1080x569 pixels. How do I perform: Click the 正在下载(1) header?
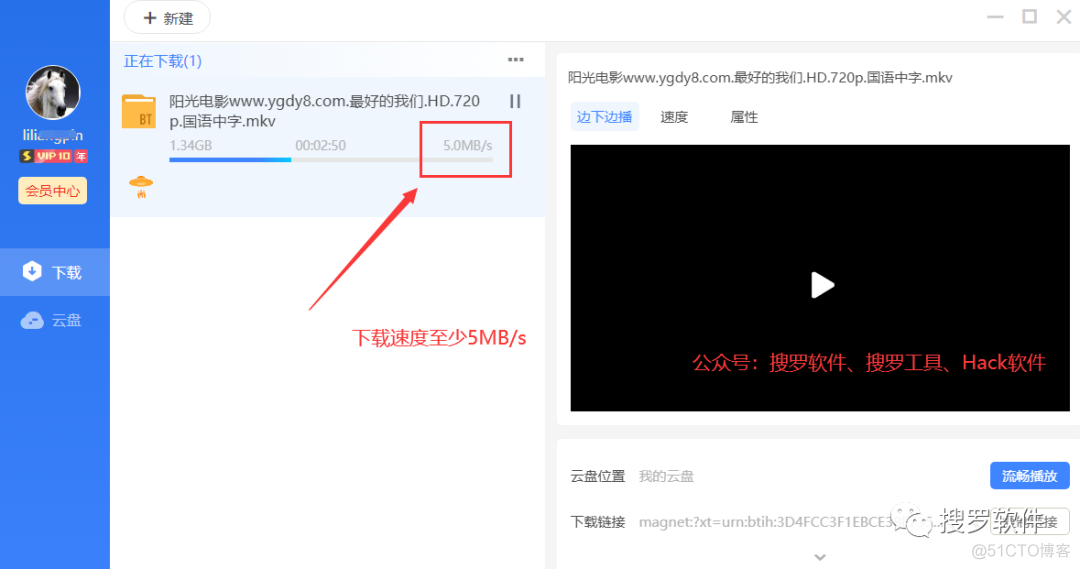click(163, 61)
